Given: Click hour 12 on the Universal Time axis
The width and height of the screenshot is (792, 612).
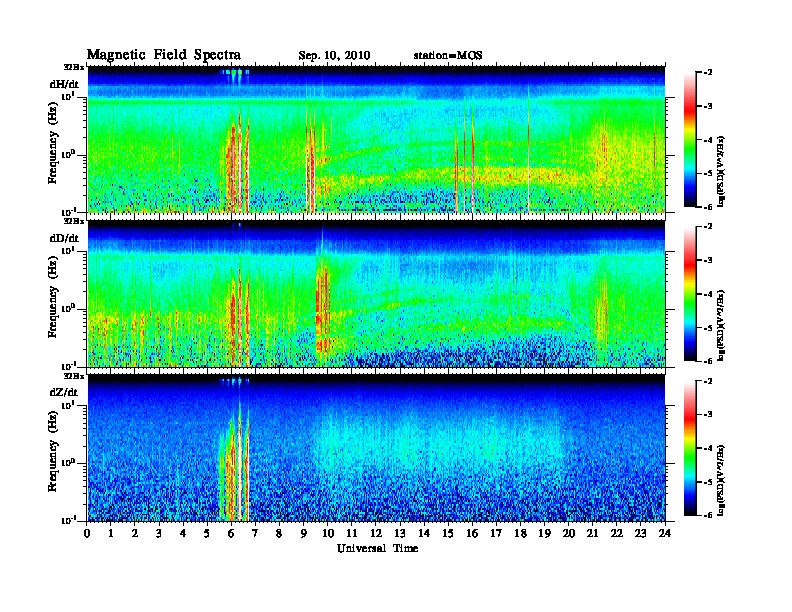Looking at the screenshot, I should click(x=376, y=534).
